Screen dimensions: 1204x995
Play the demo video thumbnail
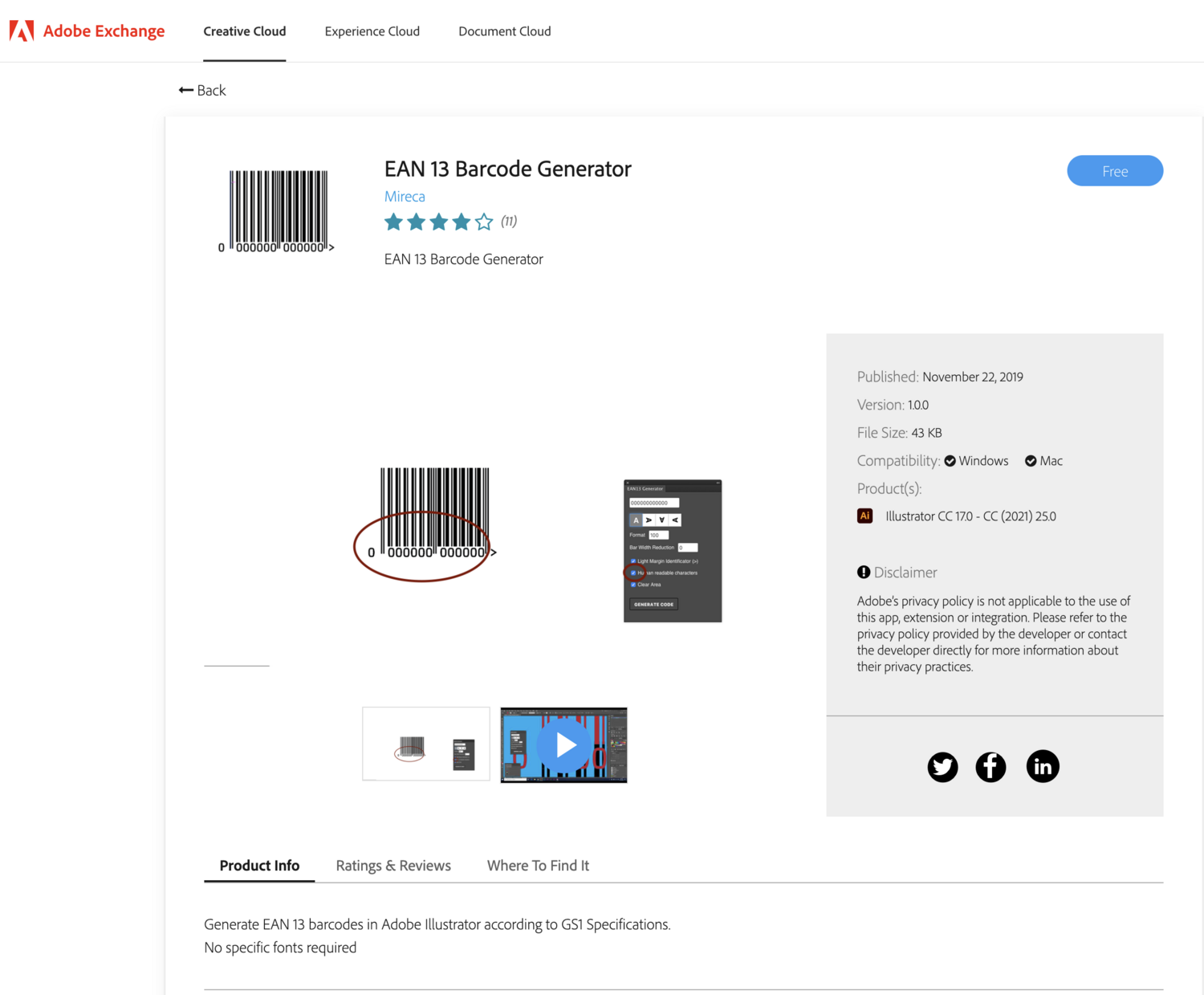click(564, 745)
